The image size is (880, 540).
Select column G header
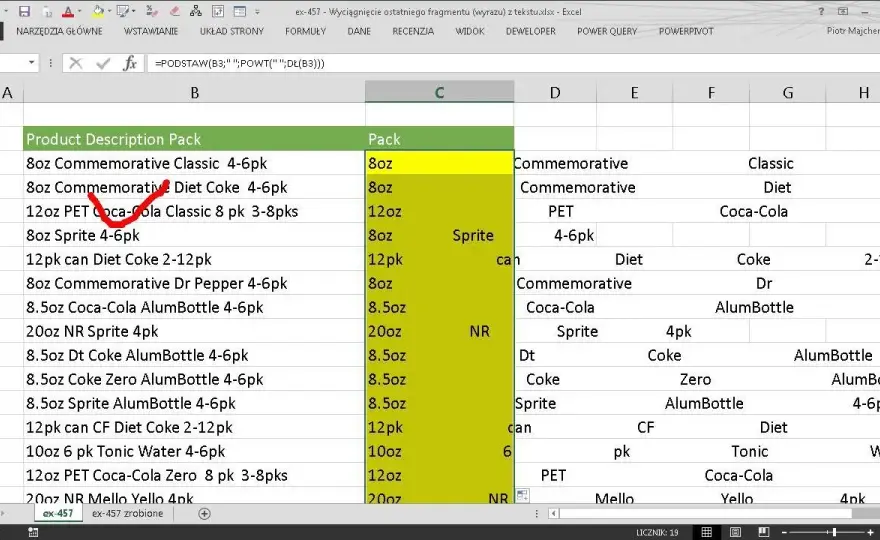(787, 92)
